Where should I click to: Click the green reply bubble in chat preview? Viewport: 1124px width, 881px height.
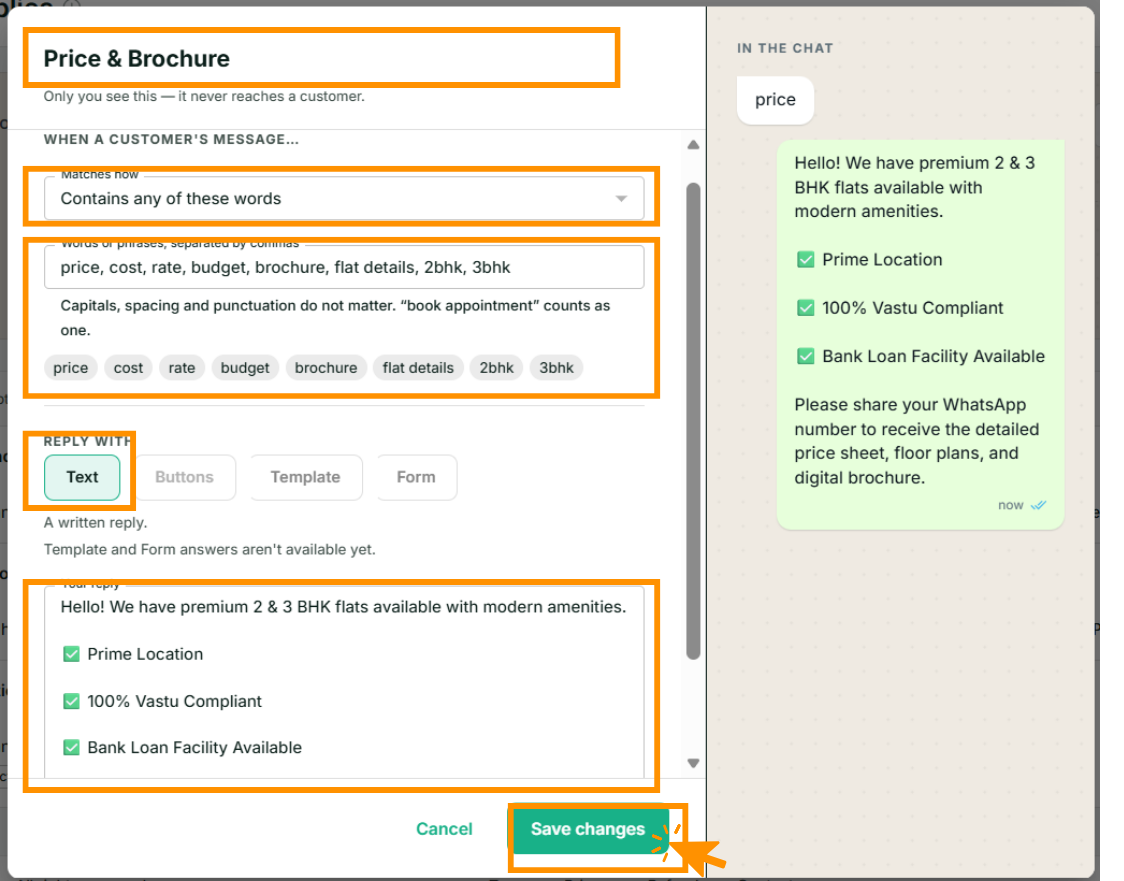pyautogui.click(x=920, y=335)
